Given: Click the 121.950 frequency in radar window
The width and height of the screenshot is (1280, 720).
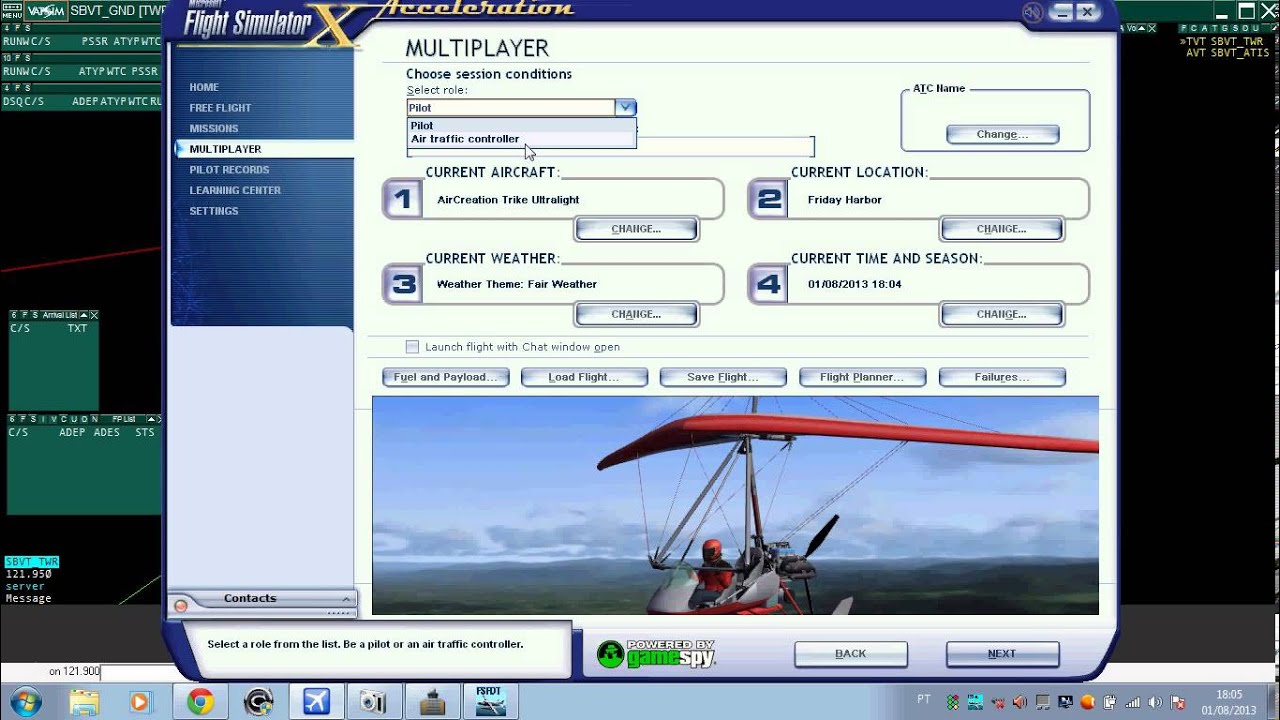Looking at the screenshot, I should [x=28, y=574].
